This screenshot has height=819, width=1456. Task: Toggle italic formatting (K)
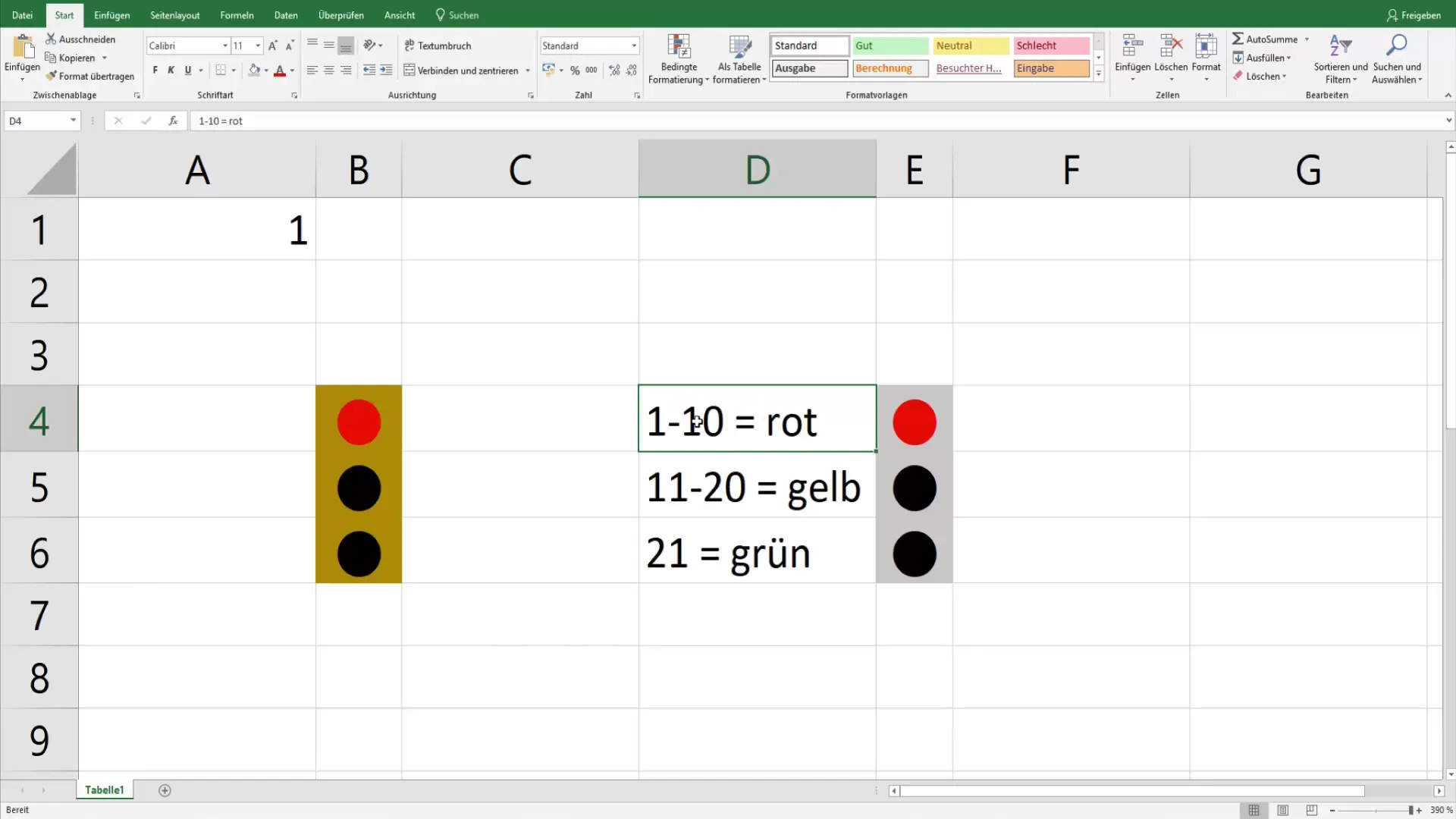pos(171,70)
